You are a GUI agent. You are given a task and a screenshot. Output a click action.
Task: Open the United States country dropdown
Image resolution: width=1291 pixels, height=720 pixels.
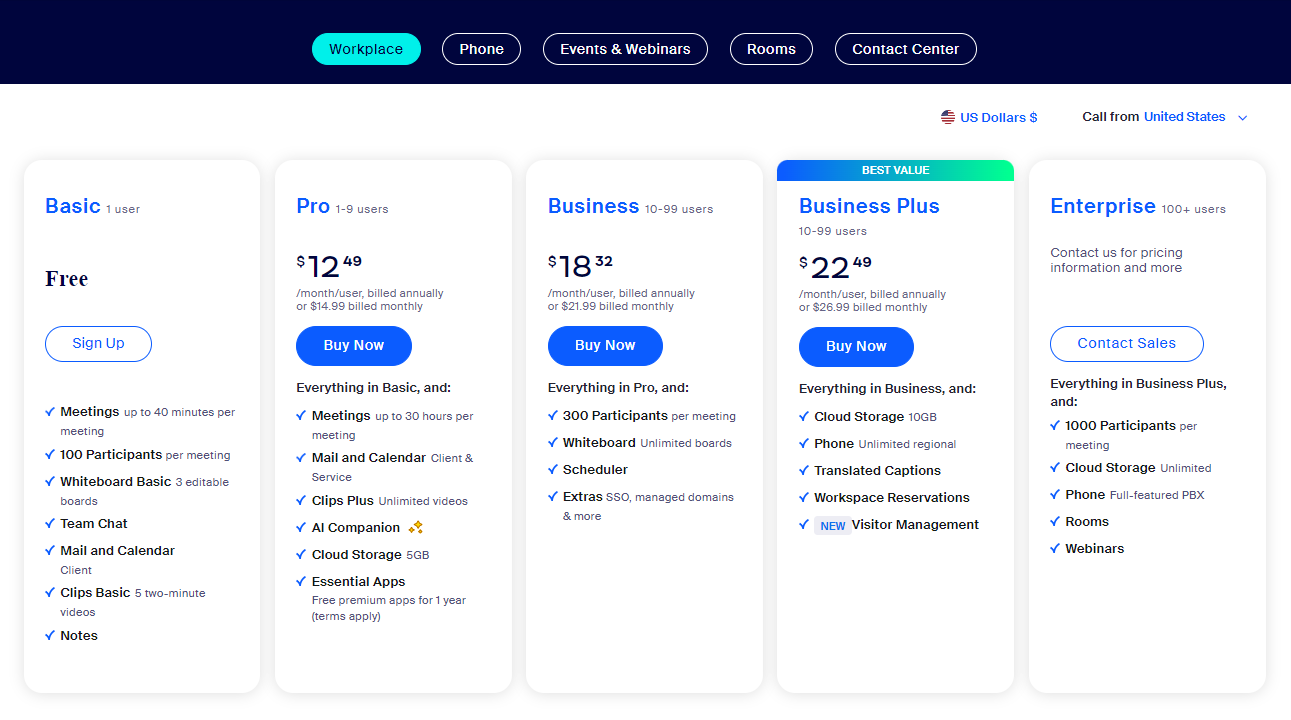point(1184,117)
